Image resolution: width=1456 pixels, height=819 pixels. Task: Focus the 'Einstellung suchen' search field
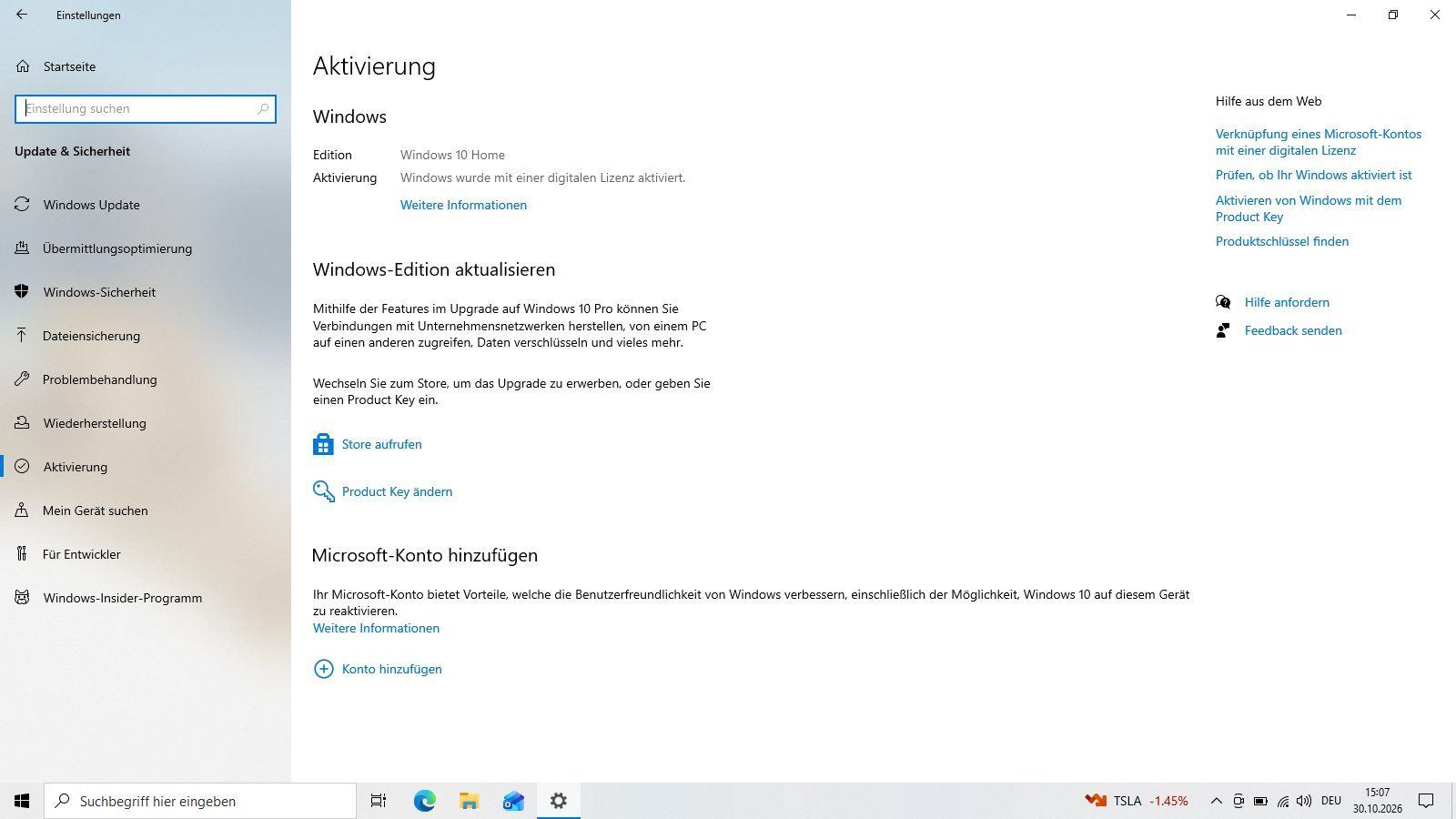pyautogui.click(x=146, y=108)
